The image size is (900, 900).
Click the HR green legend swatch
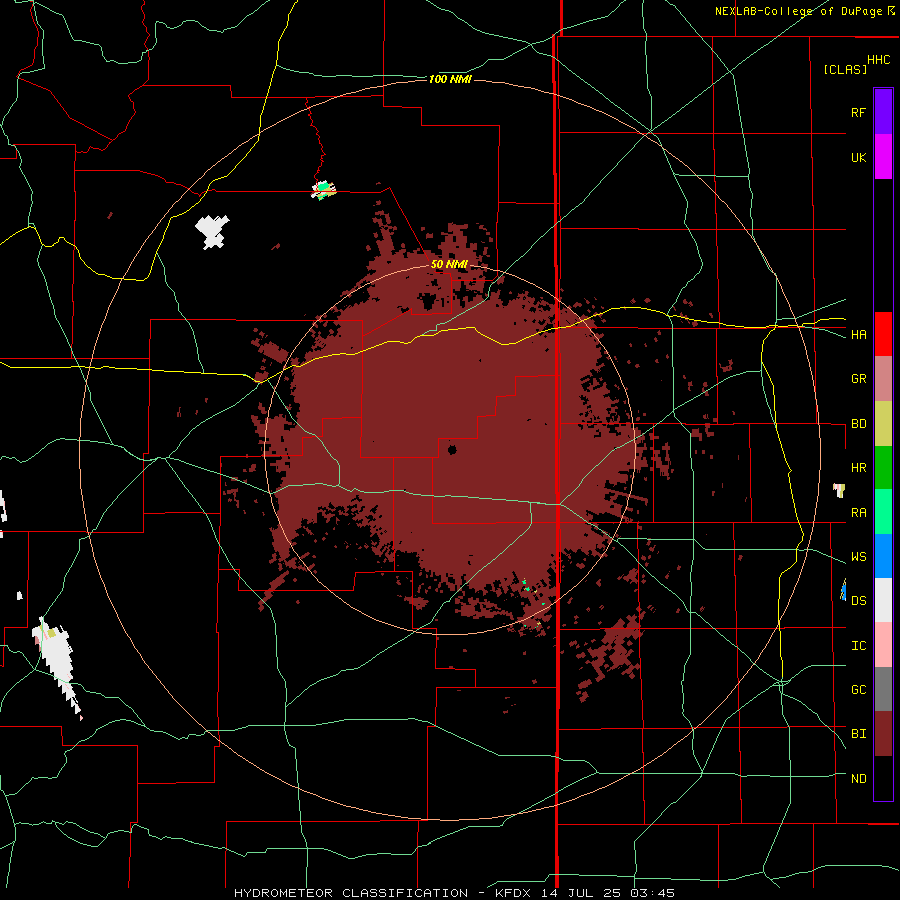pyautogui.click(x=883, y=468)
